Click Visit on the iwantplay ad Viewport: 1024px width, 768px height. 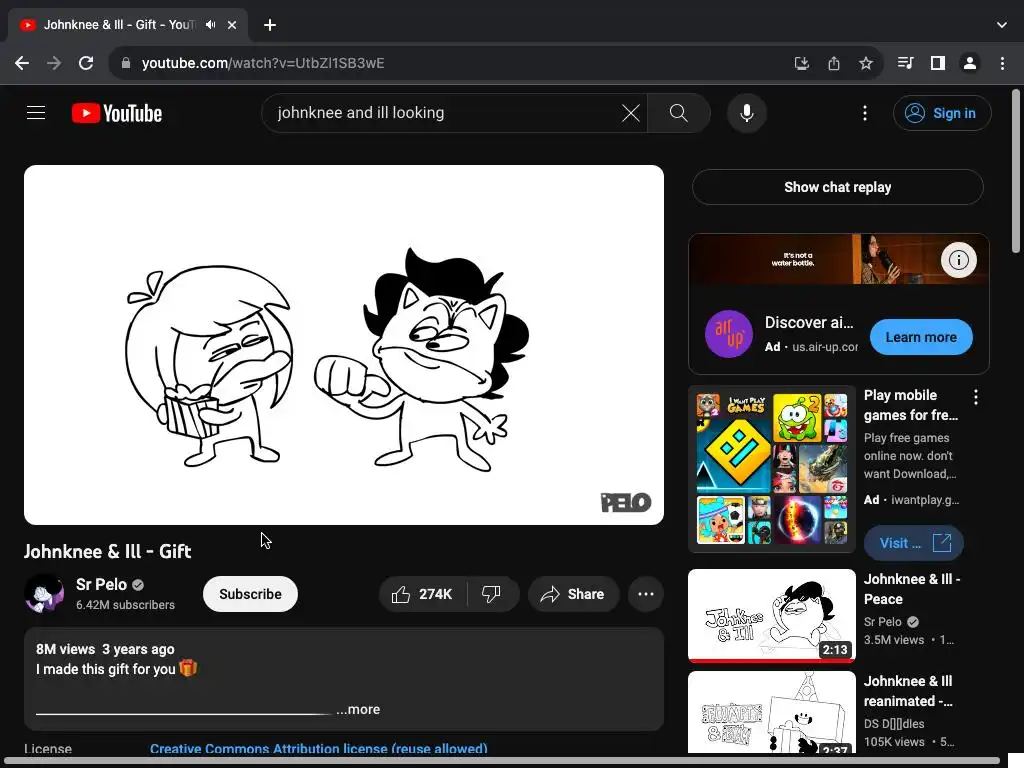click(914, 543)
